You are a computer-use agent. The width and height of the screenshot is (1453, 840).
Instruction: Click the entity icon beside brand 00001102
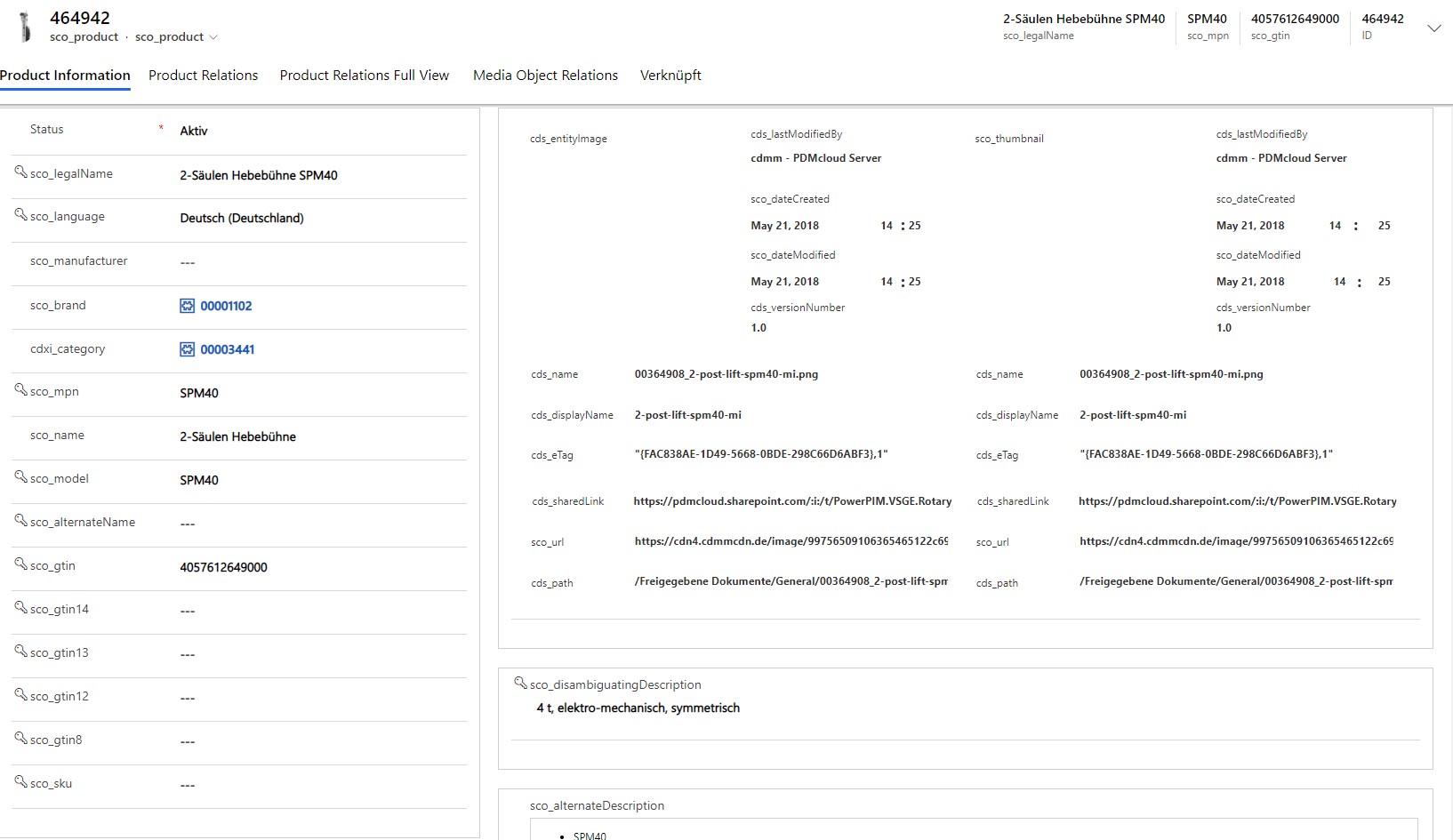coord(187,306)
